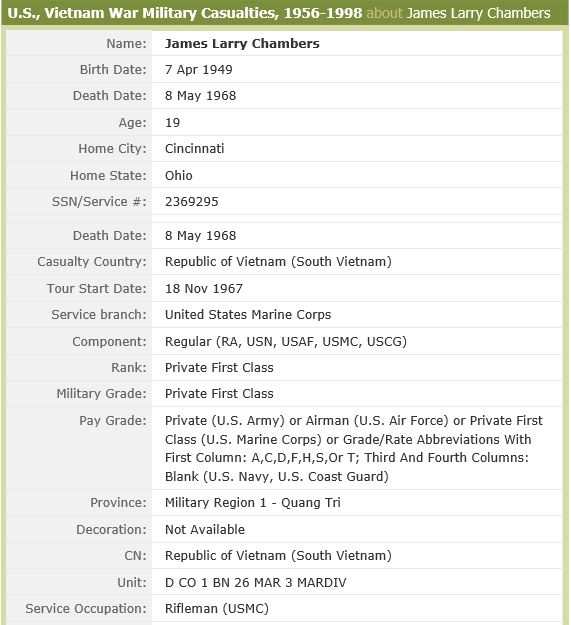Image resolution: width=571 pixels, height=625 pixels.
Task: Click the Home State value Ohio
Action: (179, 175)
